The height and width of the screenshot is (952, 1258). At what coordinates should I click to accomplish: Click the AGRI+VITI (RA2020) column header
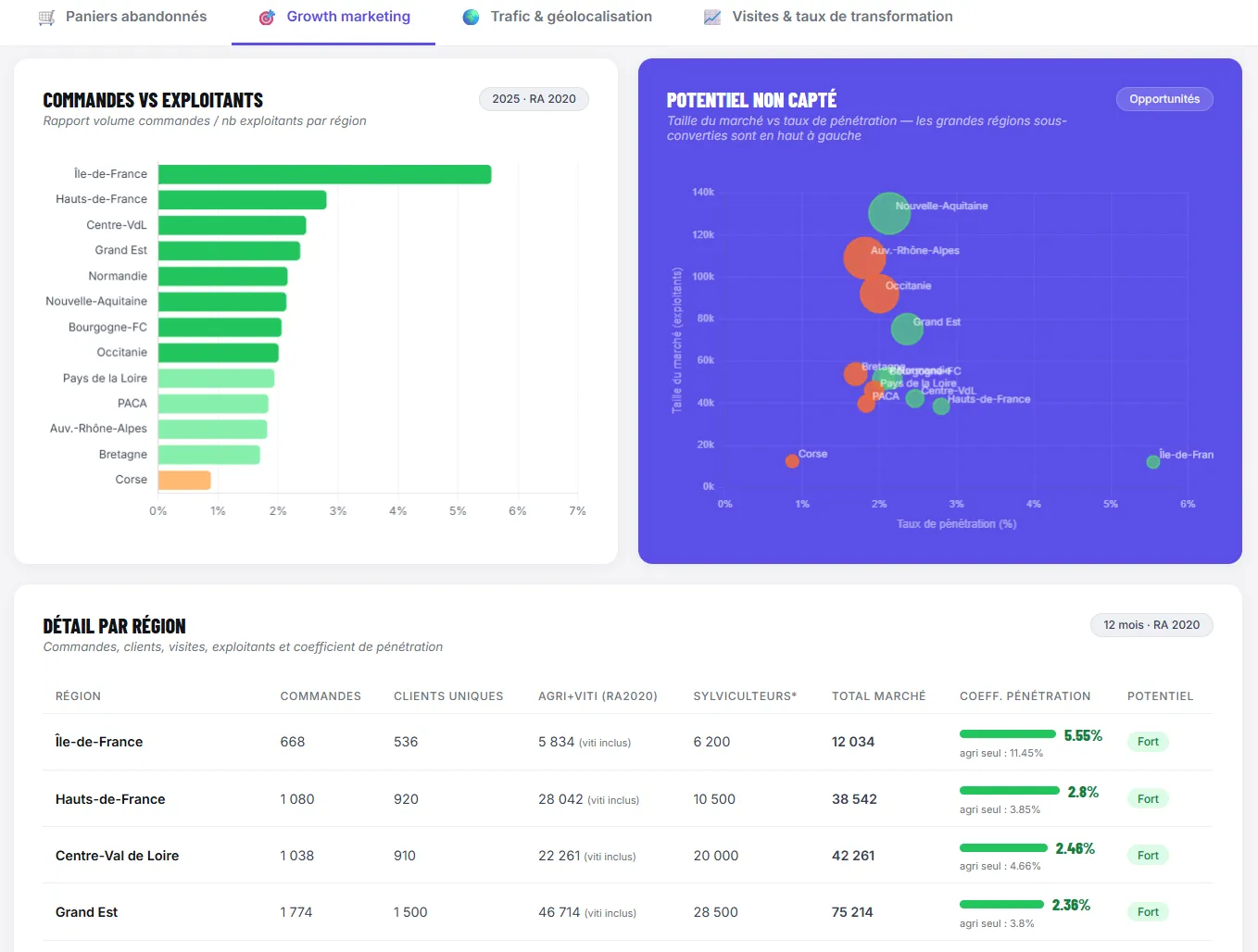point(598,696)
